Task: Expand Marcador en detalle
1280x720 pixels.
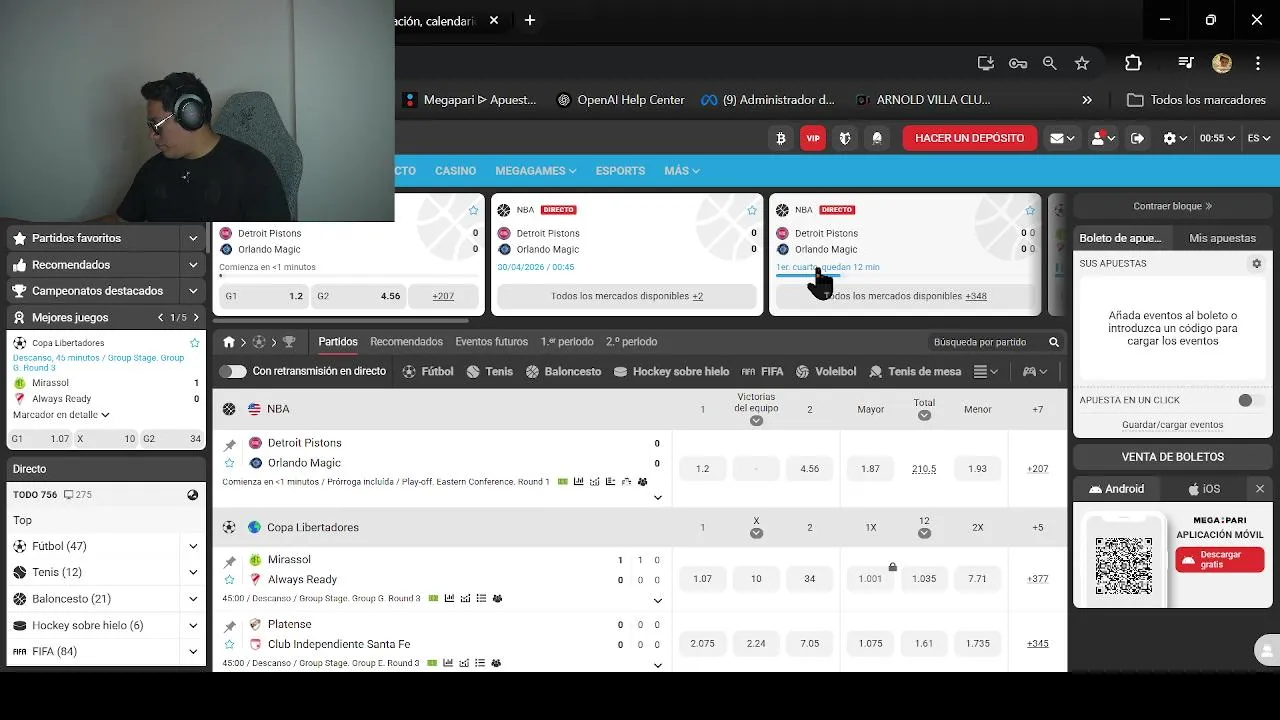Action: point(61,415)
